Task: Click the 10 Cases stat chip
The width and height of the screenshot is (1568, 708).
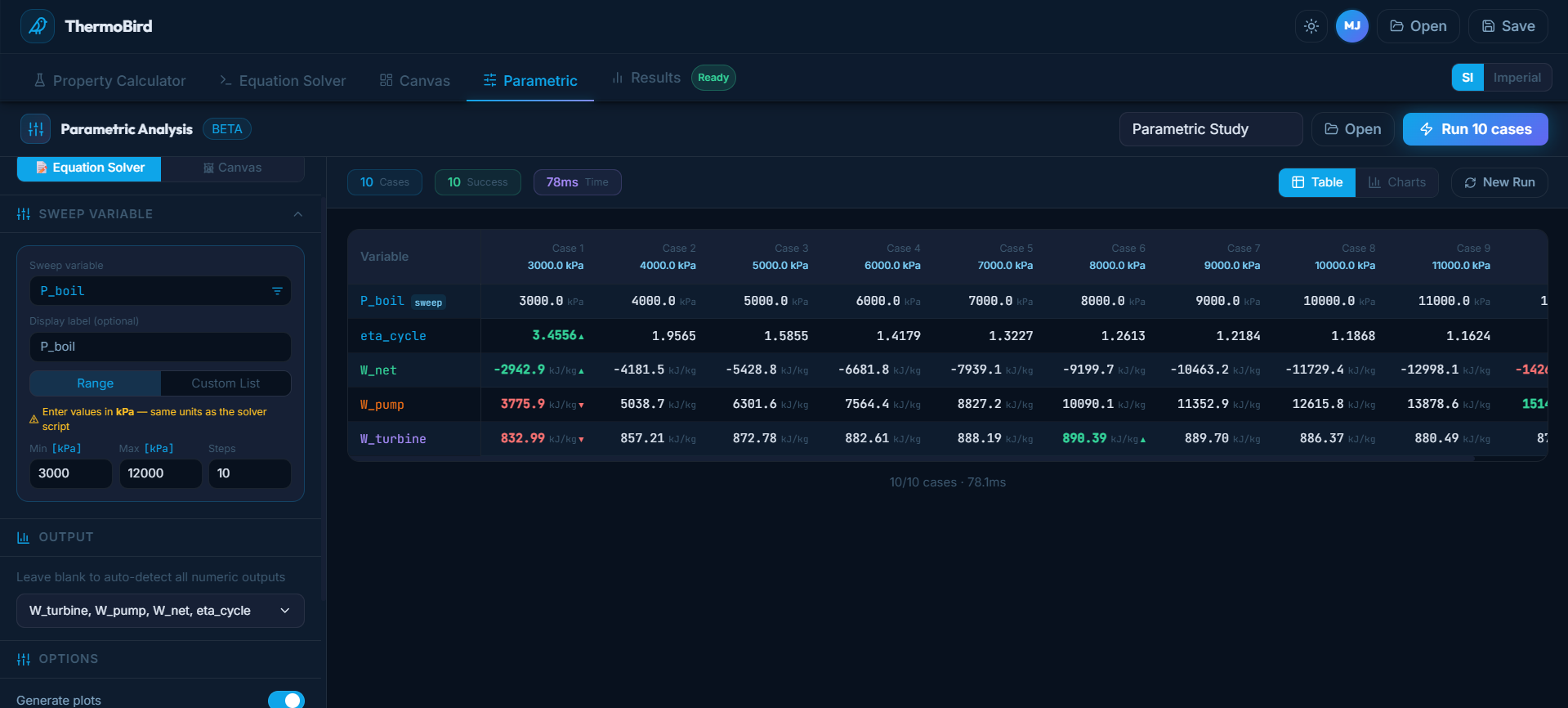Action: pos(385,182)
